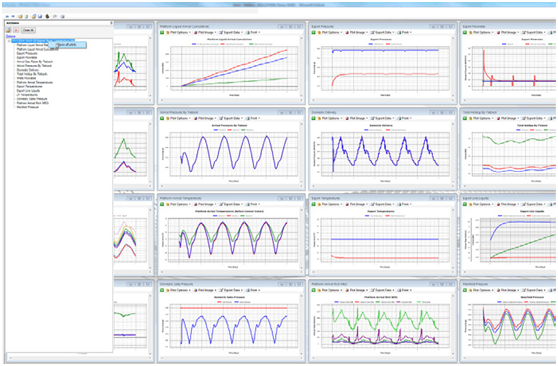Open Export Data menu in Domestic Sales Pressure window

coord(232,290)
